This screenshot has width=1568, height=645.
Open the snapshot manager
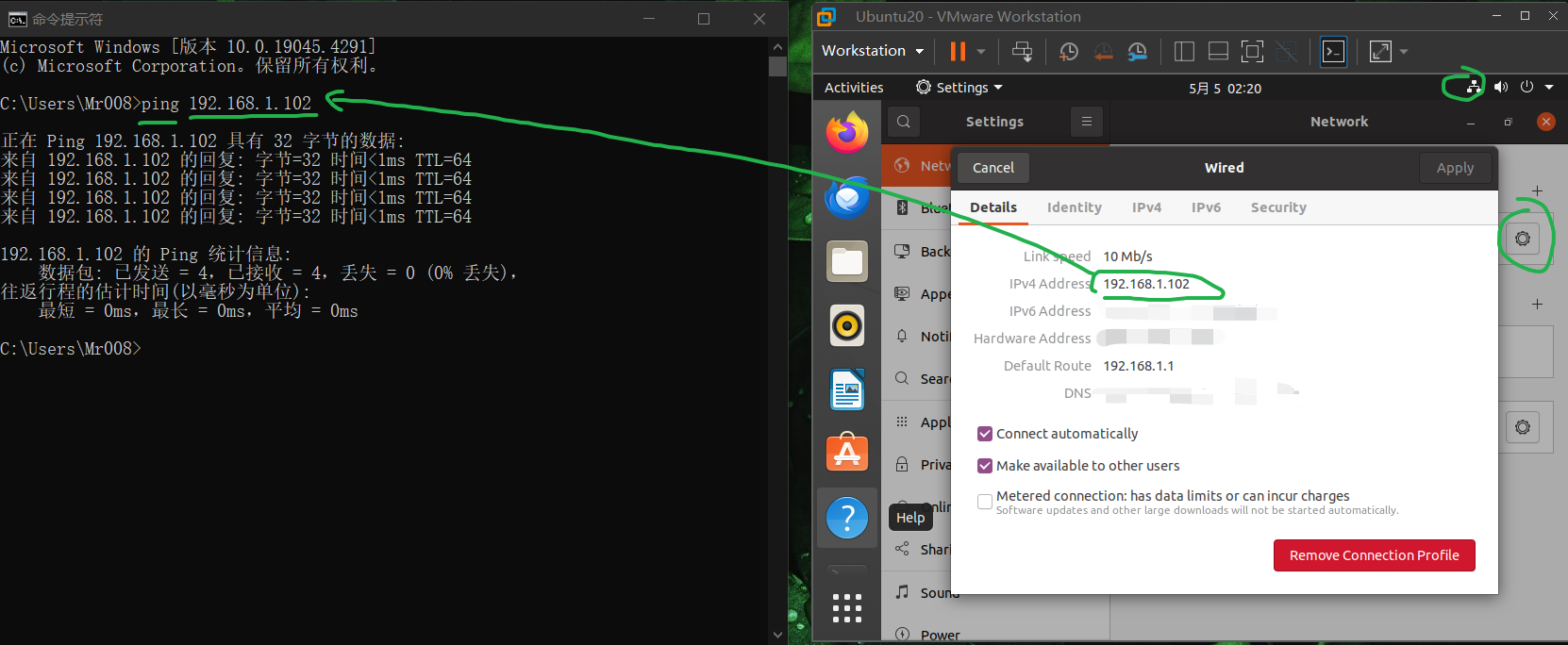pos(1138,52)
